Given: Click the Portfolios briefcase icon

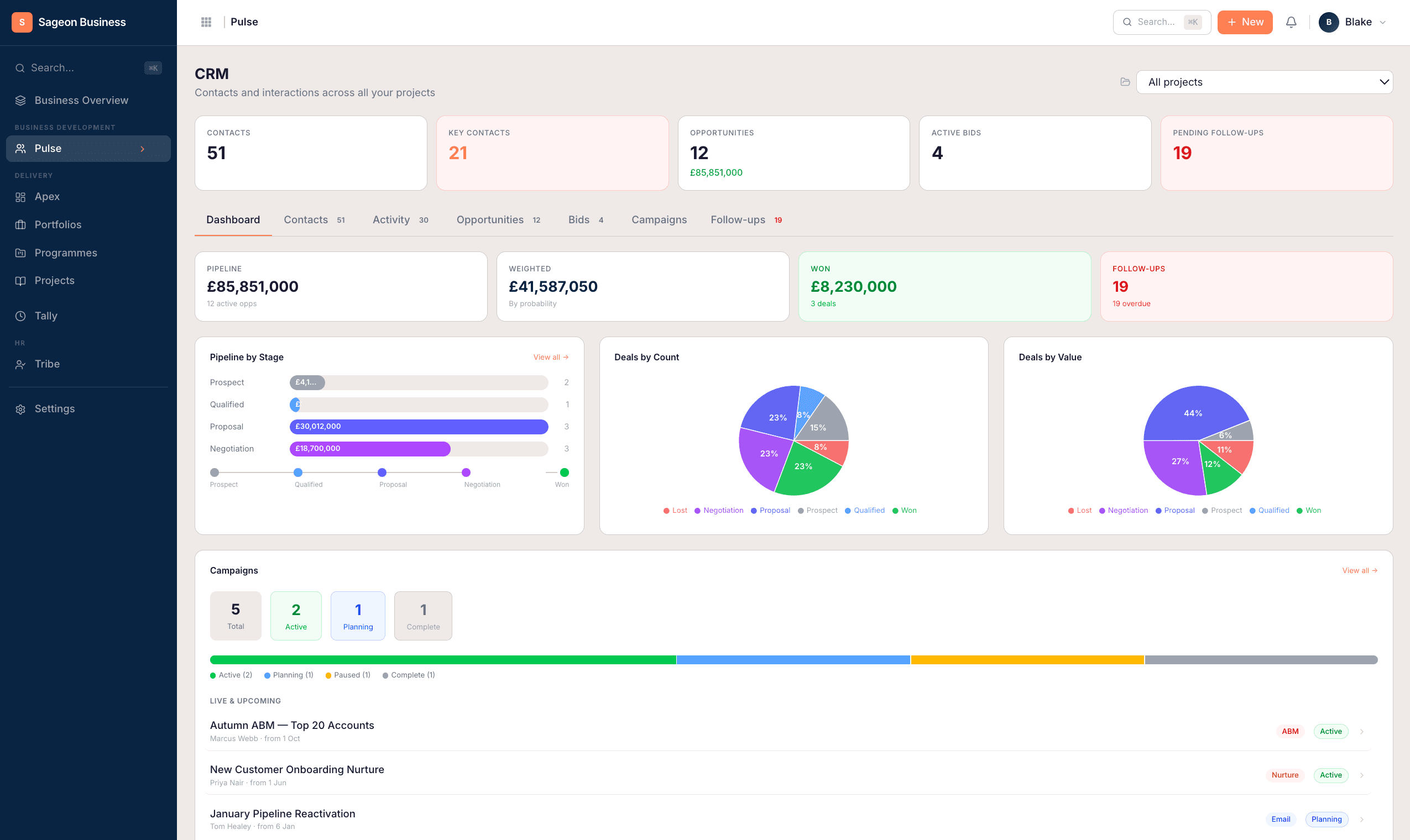Looking at the screenshot, I should pos(20,225).
